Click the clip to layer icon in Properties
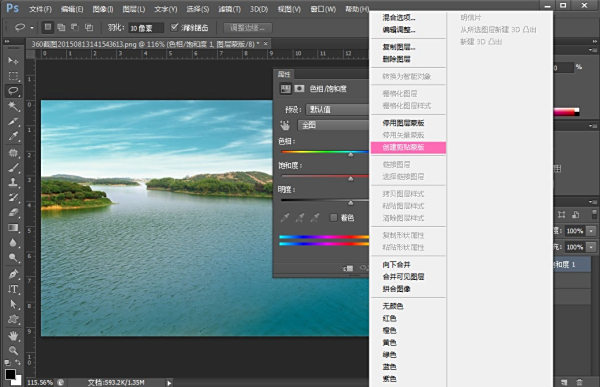Image resolution: width=600 pixels, height=387 pixels. click(x=348, y=268)
